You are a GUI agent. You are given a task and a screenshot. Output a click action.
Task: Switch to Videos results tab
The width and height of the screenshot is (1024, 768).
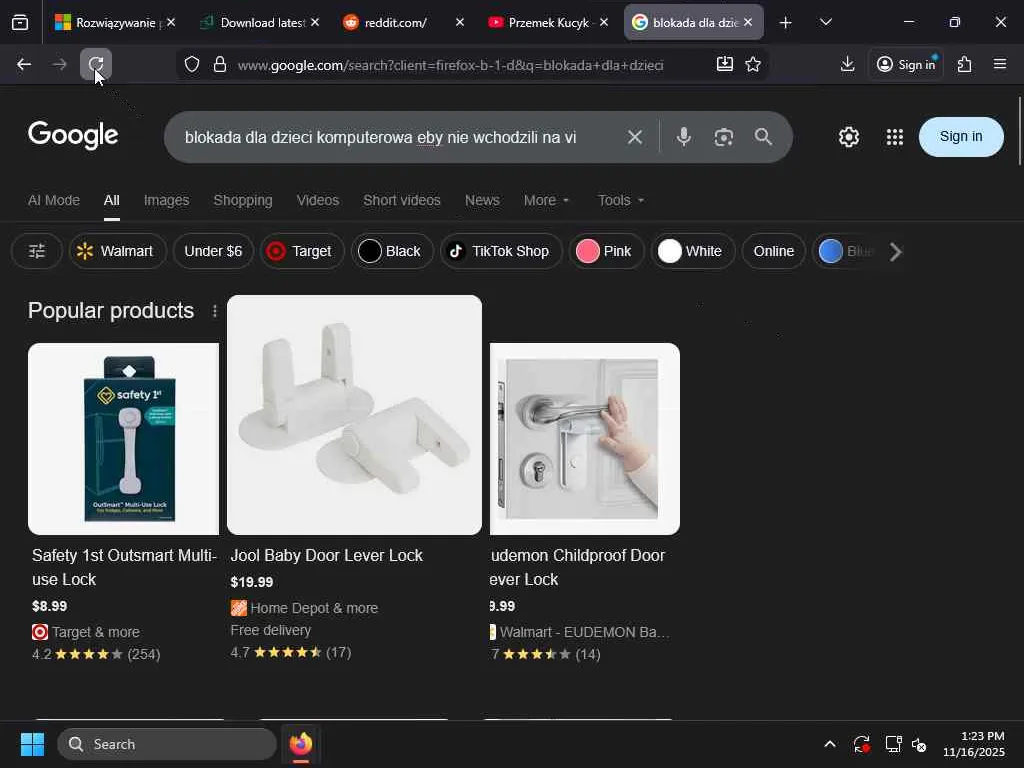317,200
